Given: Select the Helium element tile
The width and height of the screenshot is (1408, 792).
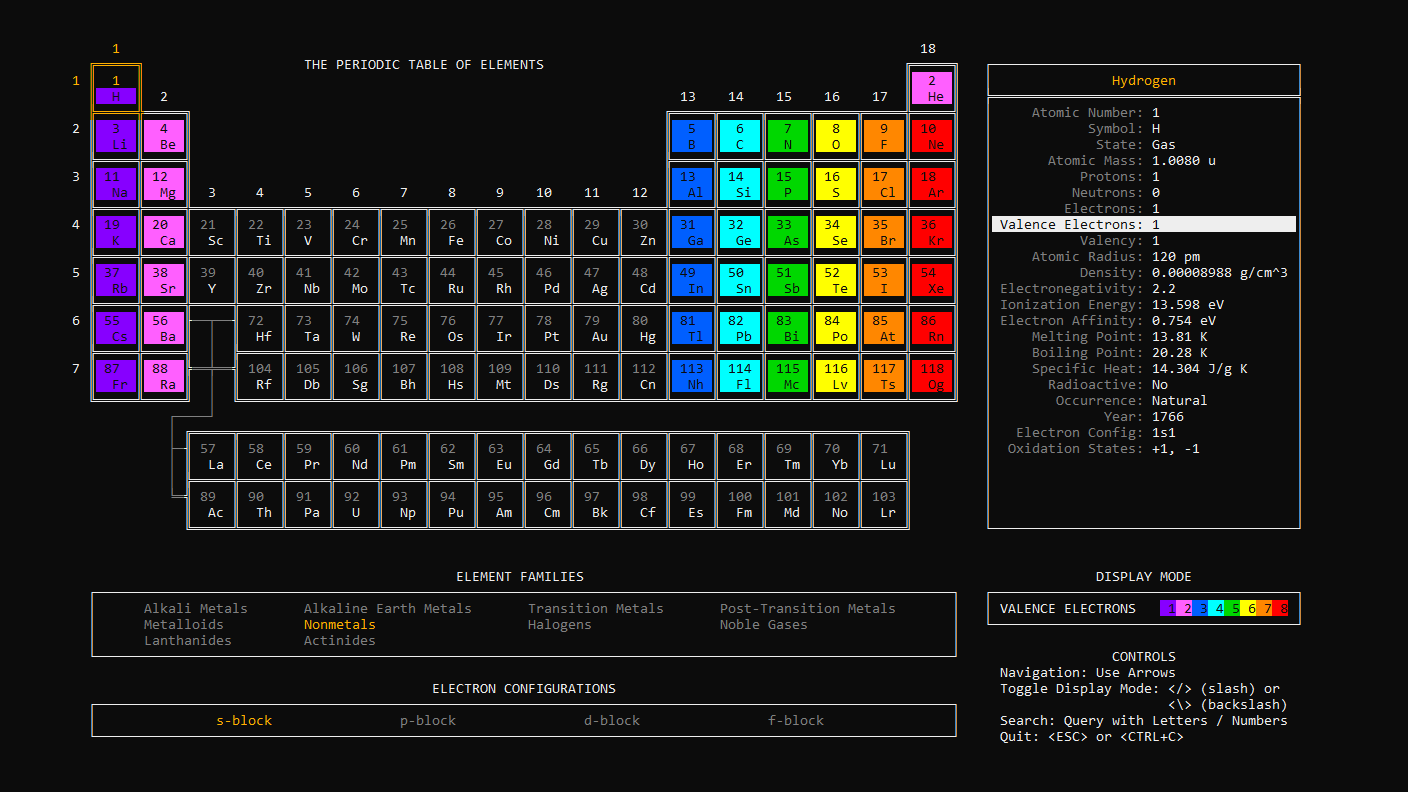Looking at the screenshot, I should tap(932, 88).
